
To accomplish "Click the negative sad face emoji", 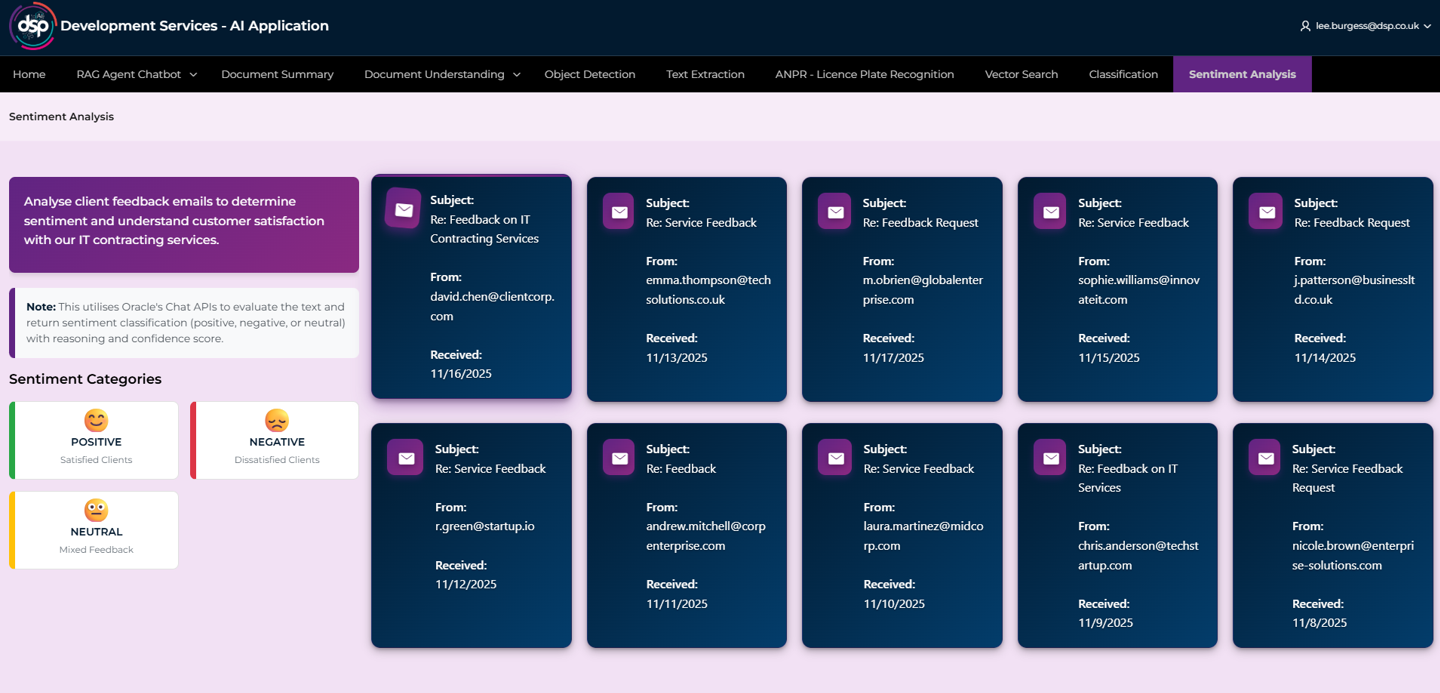I will click(x=277, y=420).
